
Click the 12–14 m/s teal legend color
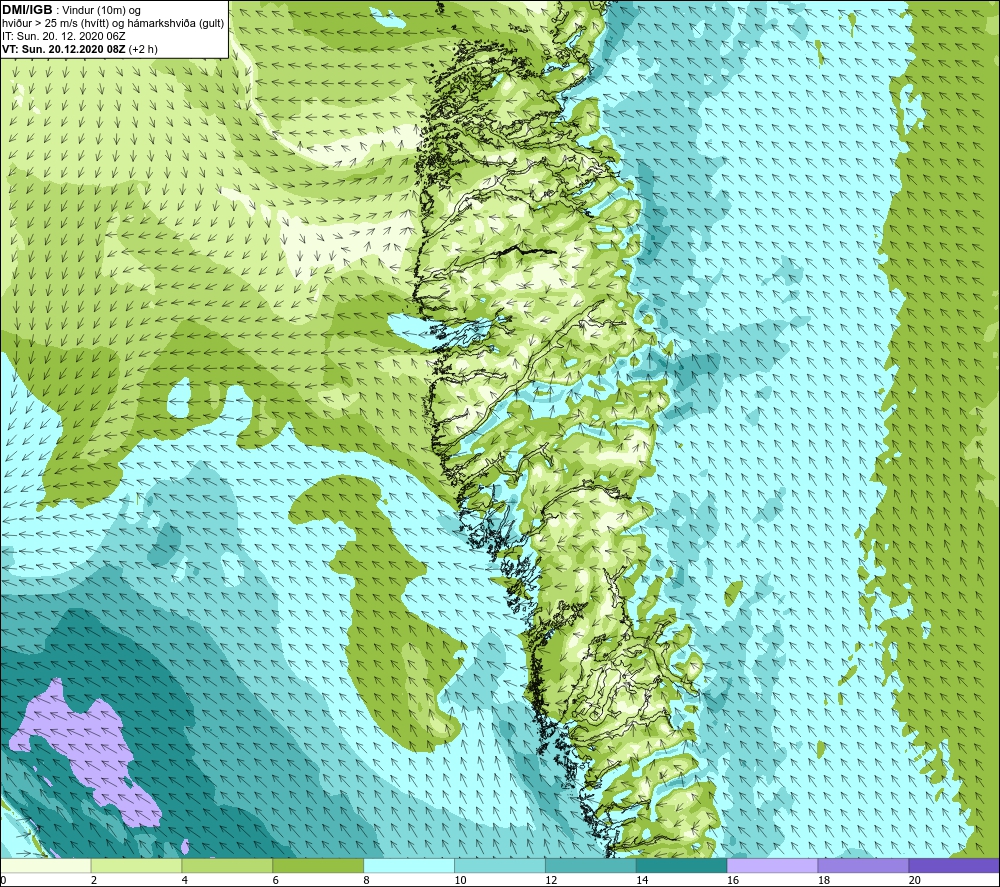tap(591, 865)
